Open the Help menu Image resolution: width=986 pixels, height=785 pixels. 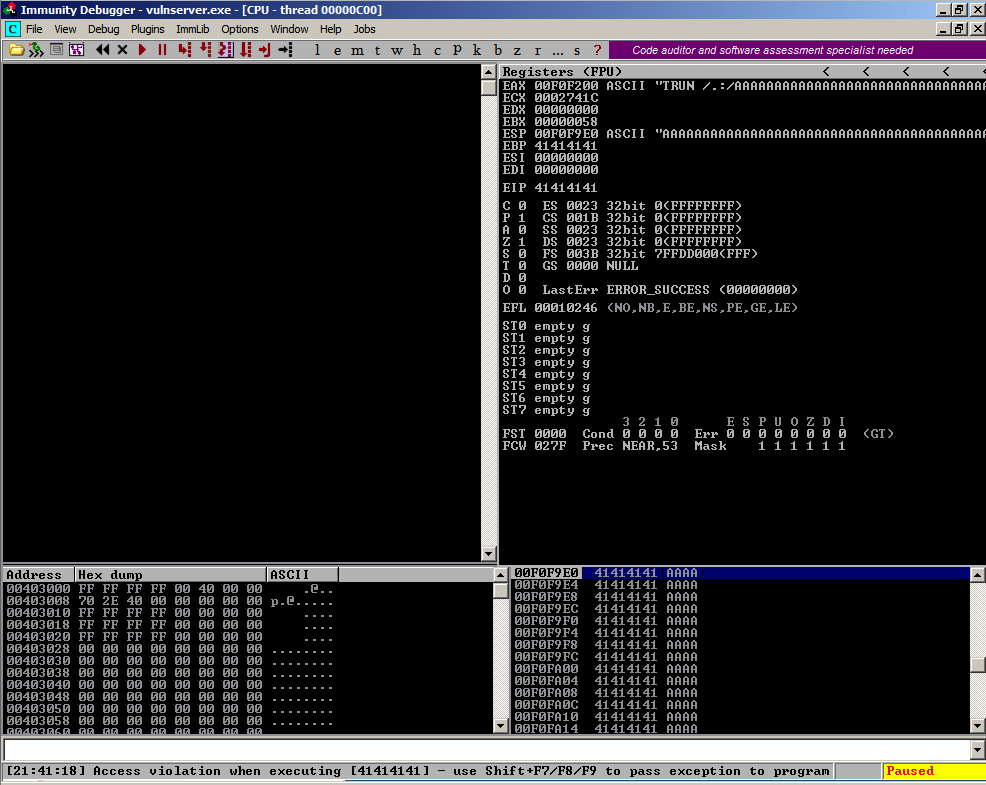[x=330, y=29]
